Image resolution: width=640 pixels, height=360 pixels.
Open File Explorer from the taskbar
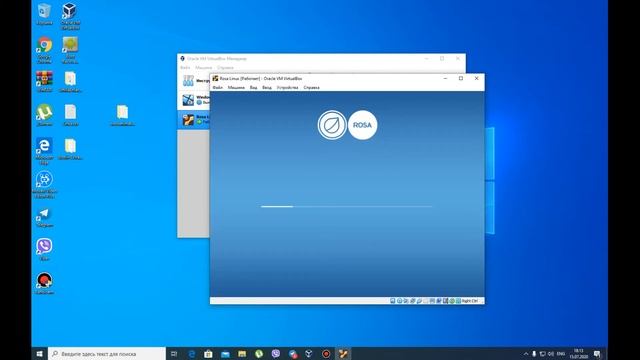[x=242, y=353]
